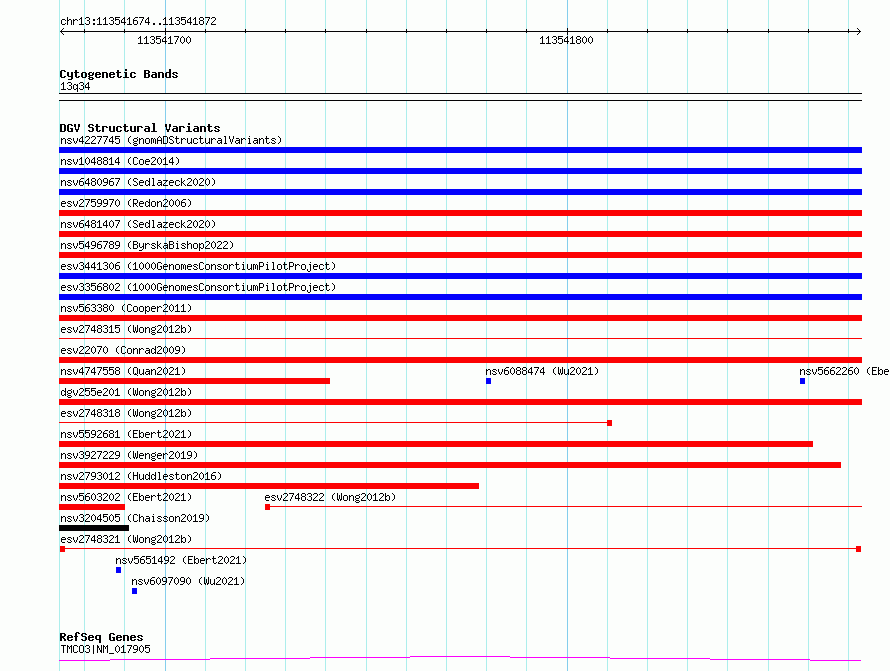Open esv2759970 (Redon2006) variant label

coord(126,203)
